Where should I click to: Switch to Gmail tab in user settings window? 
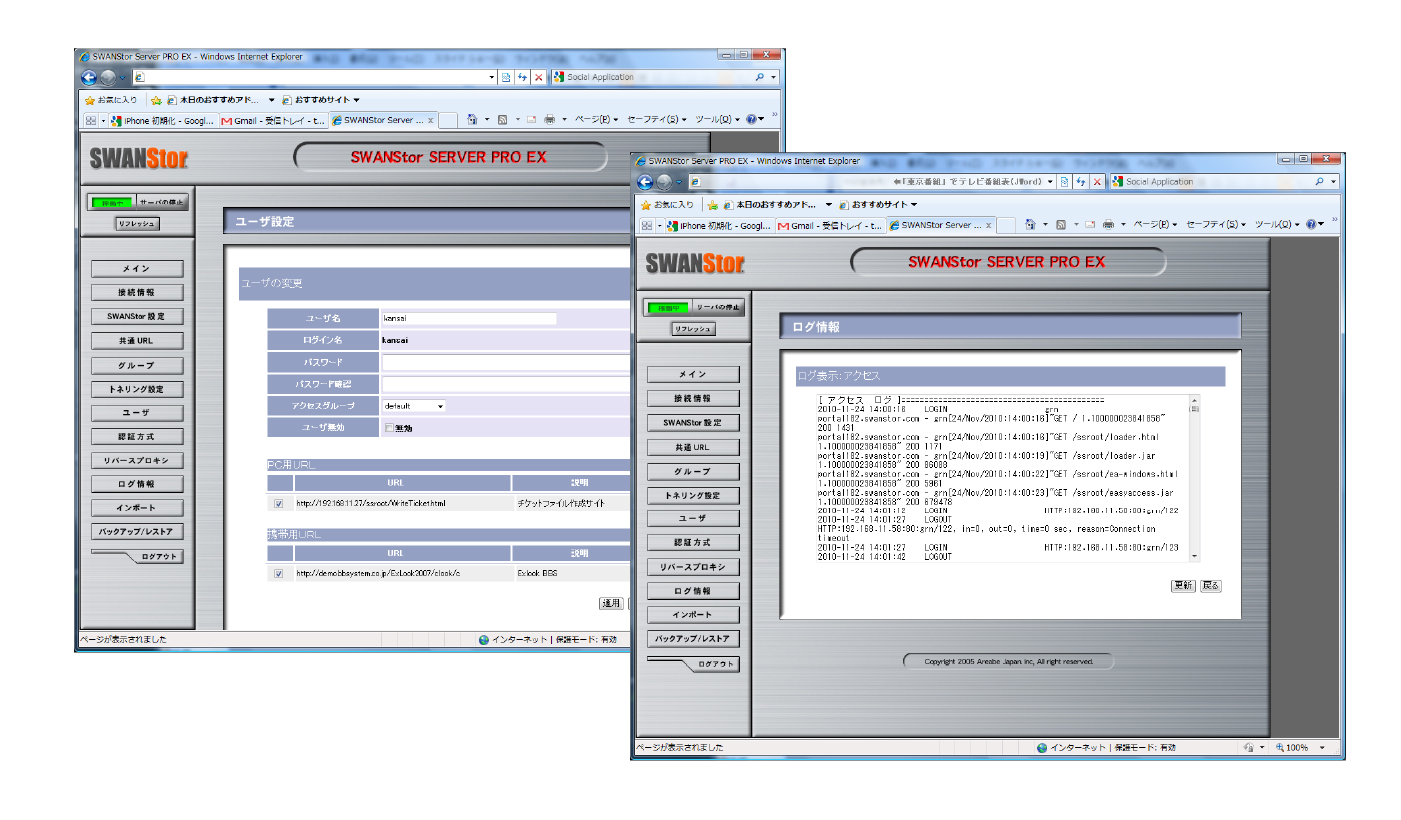click(x=273, y=120)
